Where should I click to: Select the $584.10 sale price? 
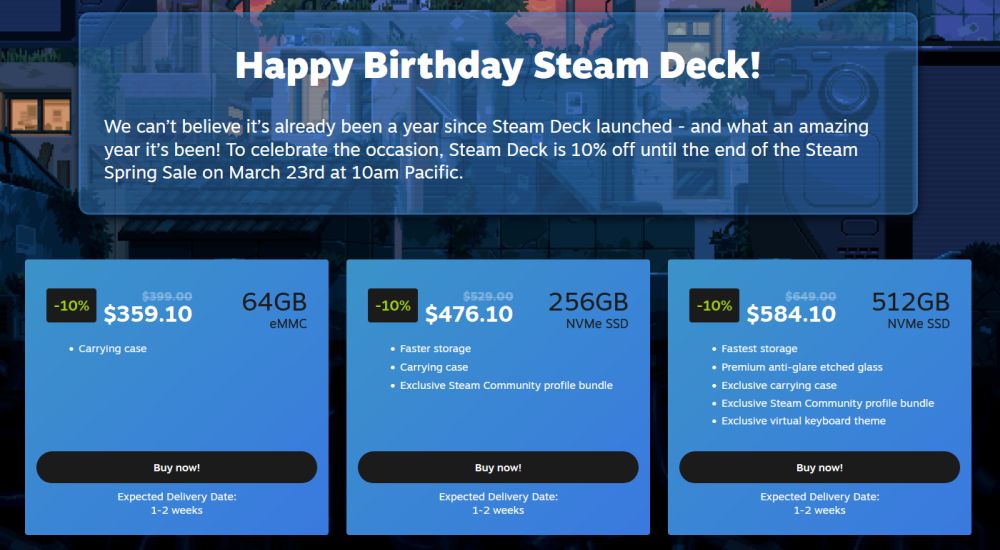tap(791, 314)
